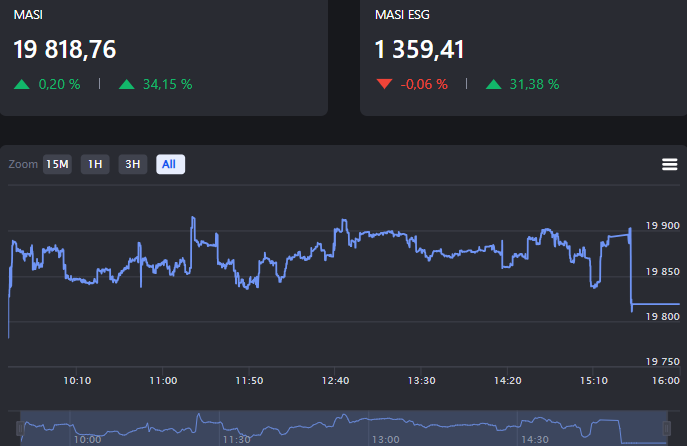
Task: Click the MASI 34,15 % green arrow
Action: [x=126, y=84]
